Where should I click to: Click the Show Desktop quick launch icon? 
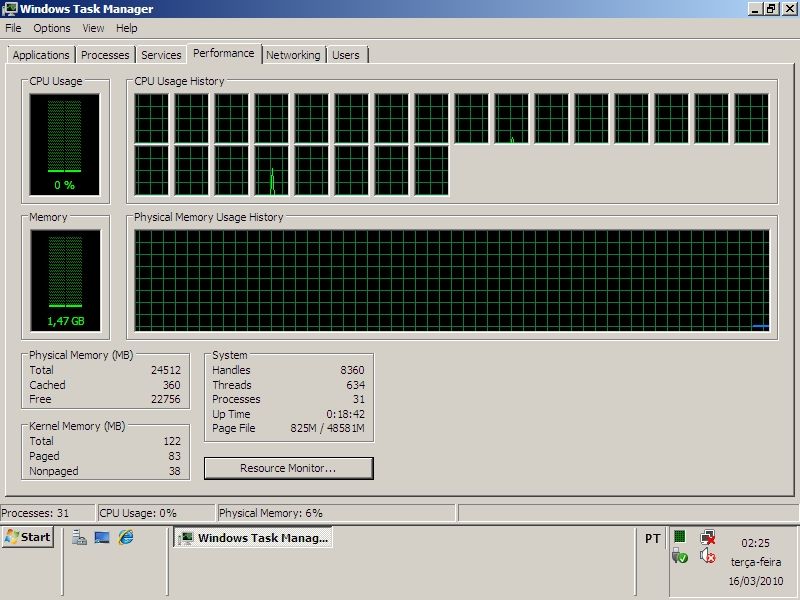(x=102, y=537)
